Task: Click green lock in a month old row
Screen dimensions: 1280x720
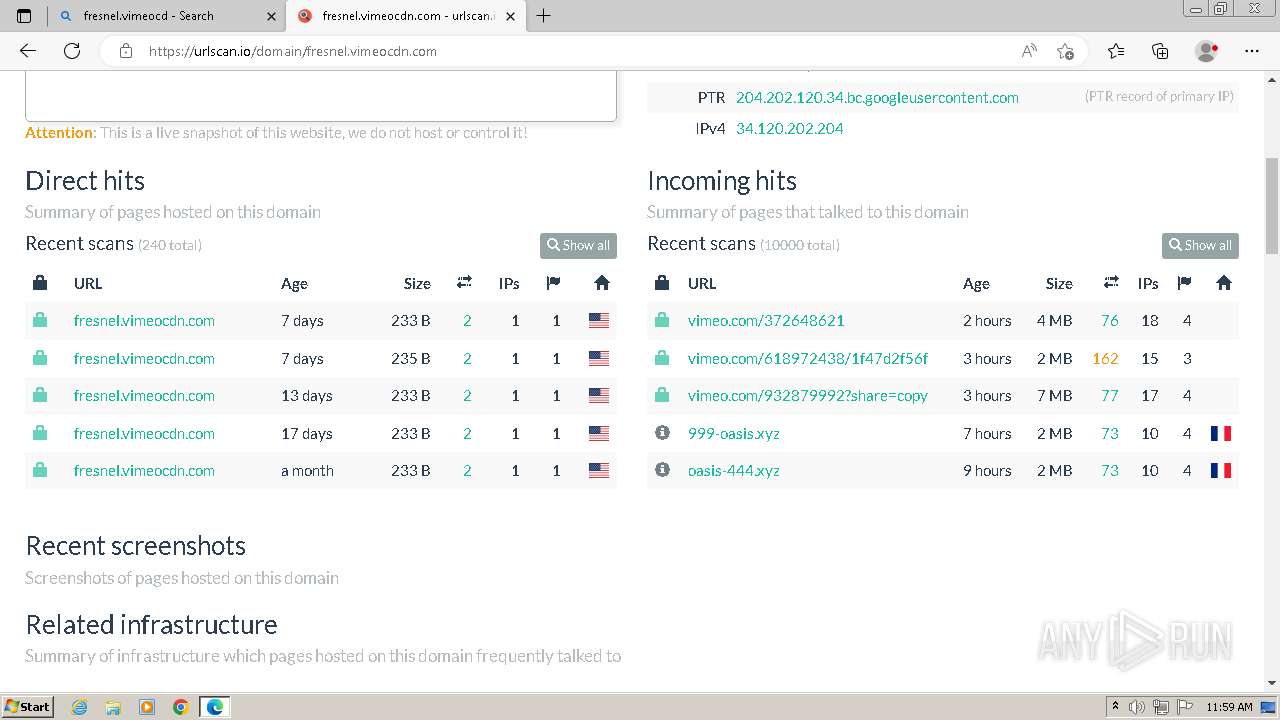Action: click(x=40, y=470)
